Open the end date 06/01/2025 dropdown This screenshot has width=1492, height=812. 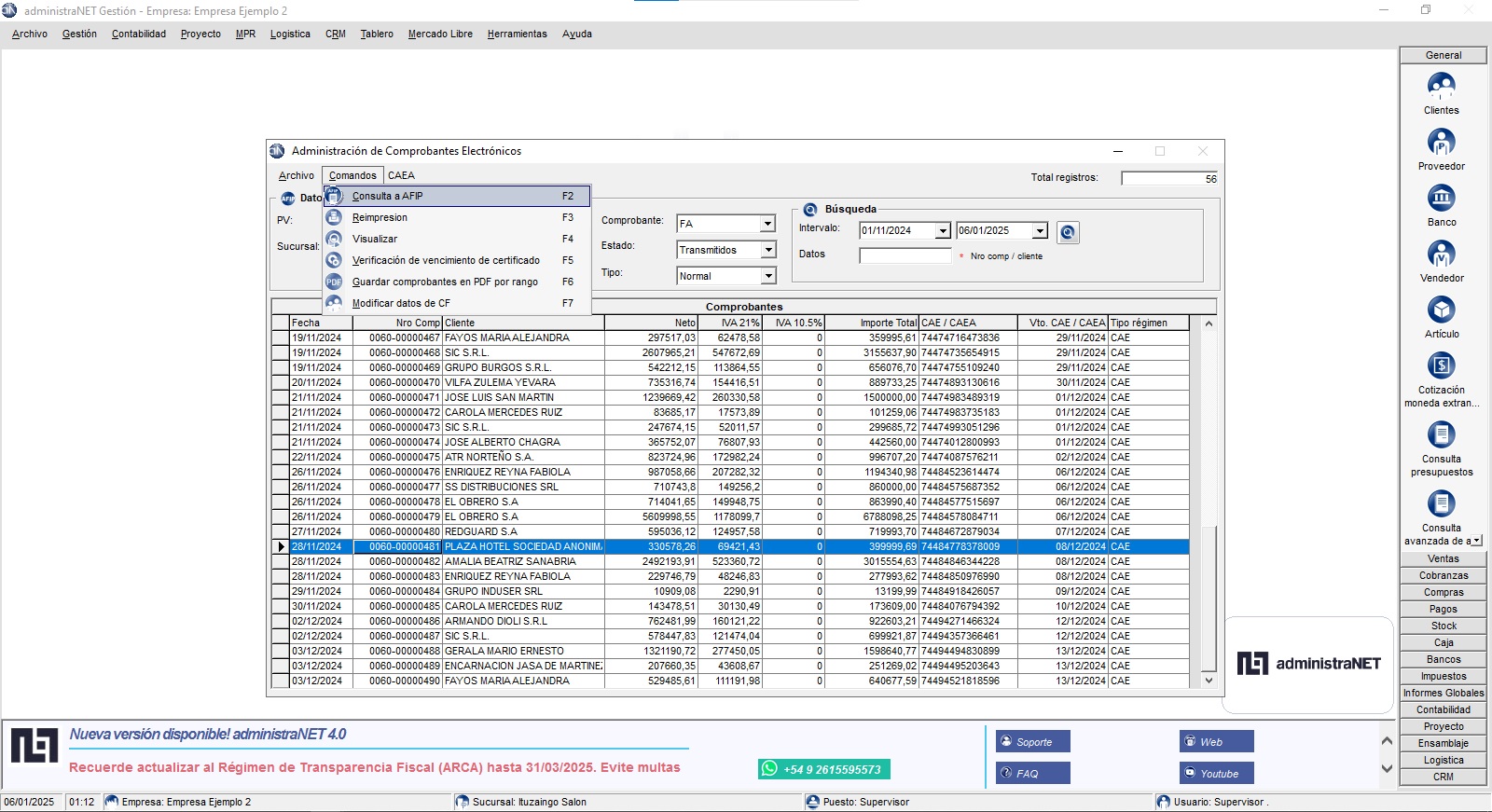point(1040,231)
